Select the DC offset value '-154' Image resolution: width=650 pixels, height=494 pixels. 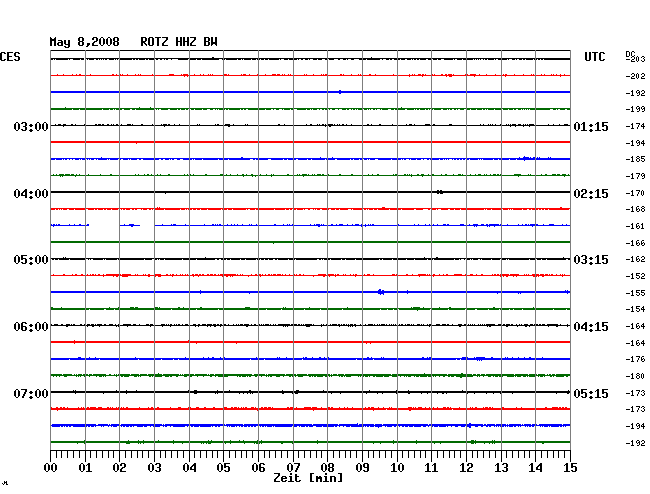tap(635, 309)
